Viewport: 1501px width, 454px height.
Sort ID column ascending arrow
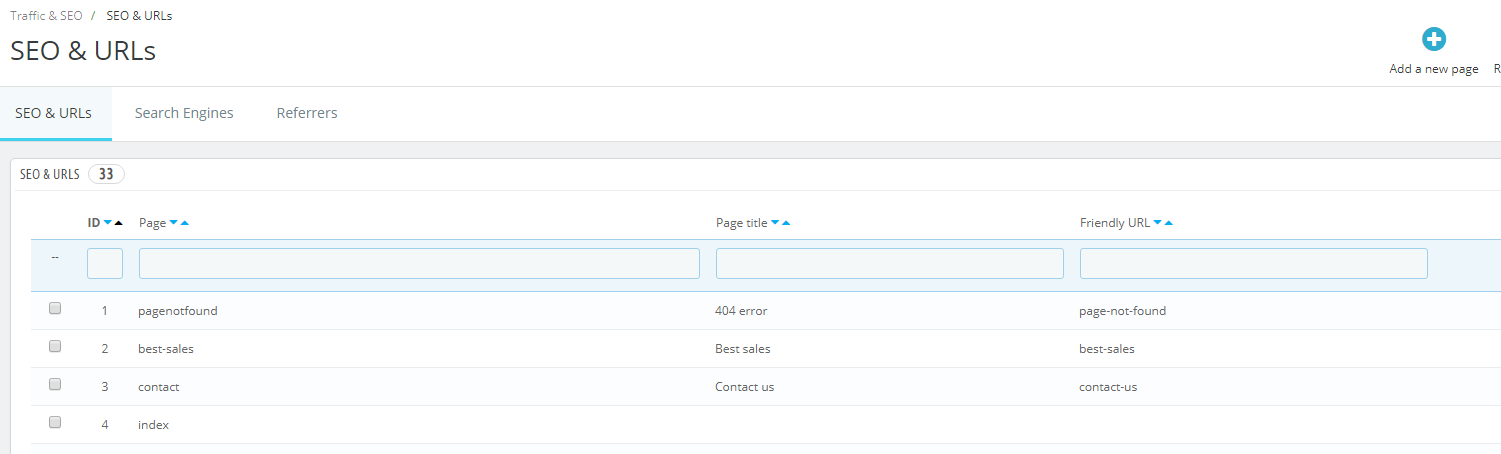pos(119,223)
